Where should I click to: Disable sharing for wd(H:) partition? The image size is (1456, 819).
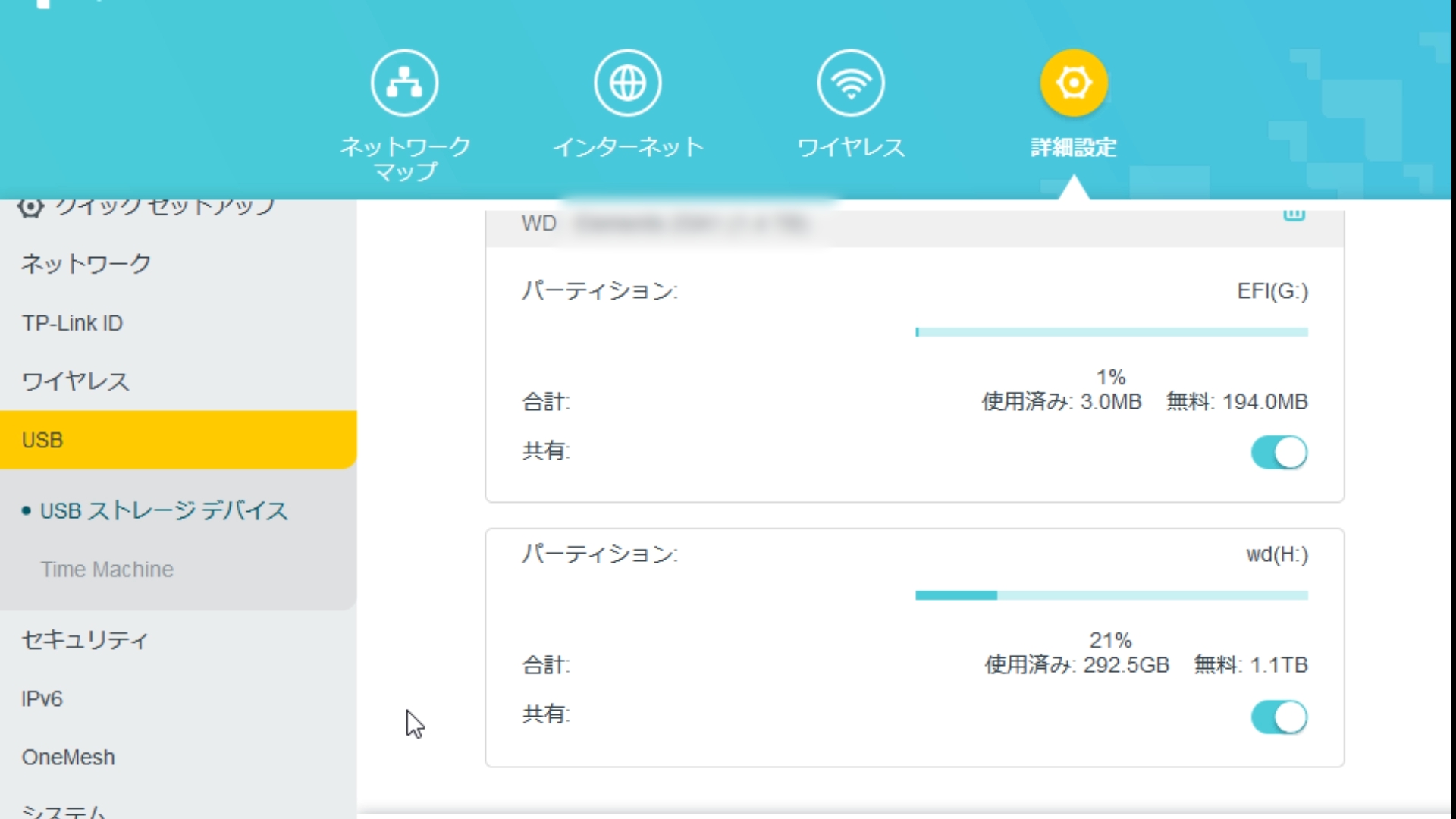(1279, 717)
